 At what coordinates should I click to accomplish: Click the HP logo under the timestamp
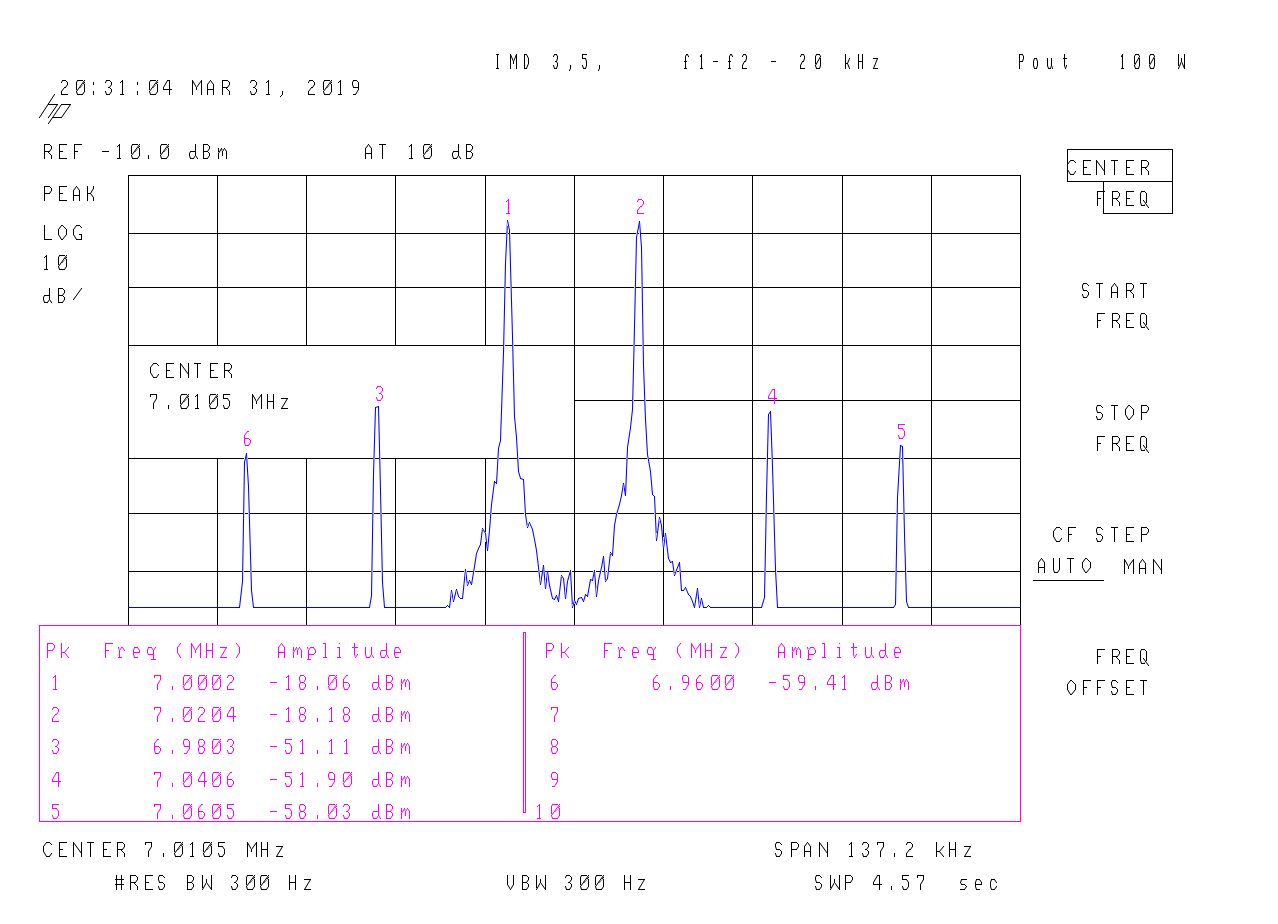tap(53, 110)
